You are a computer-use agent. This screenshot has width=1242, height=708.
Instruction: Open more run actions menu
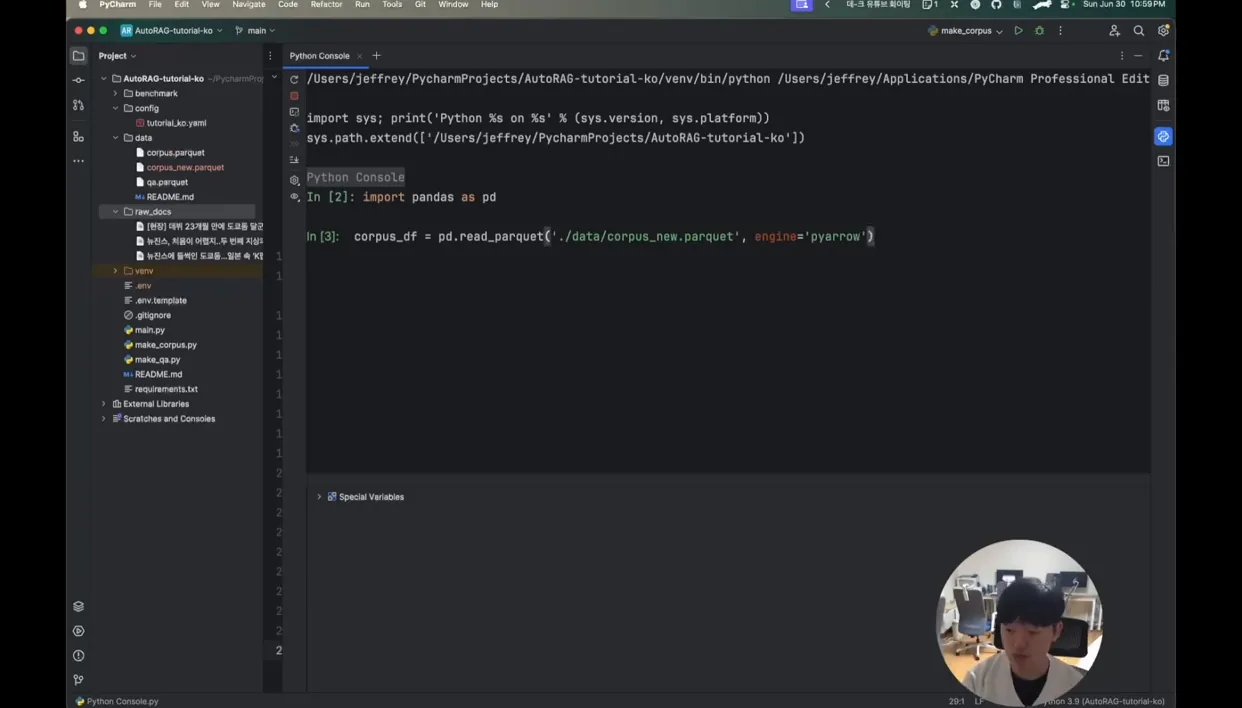point(1060,31)
